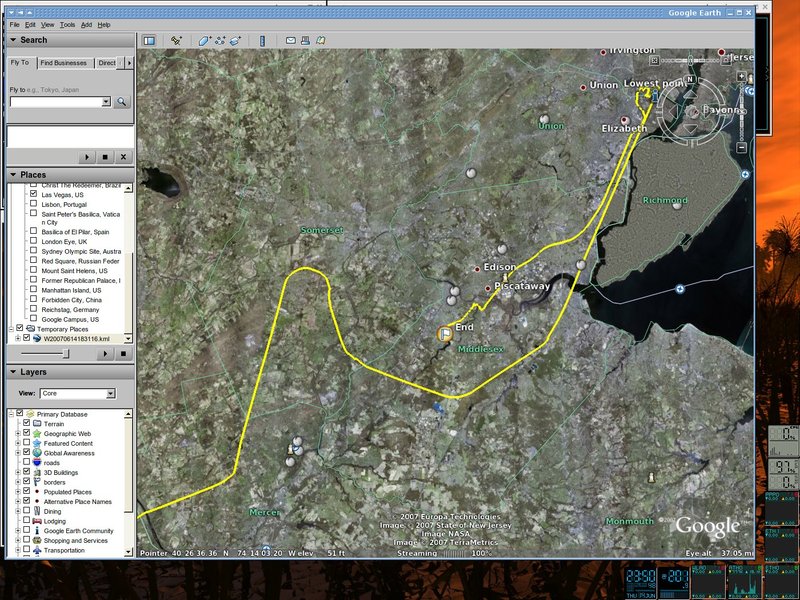Click the N north indicator on compass
The image size is (800, 600).
[690, 80]
